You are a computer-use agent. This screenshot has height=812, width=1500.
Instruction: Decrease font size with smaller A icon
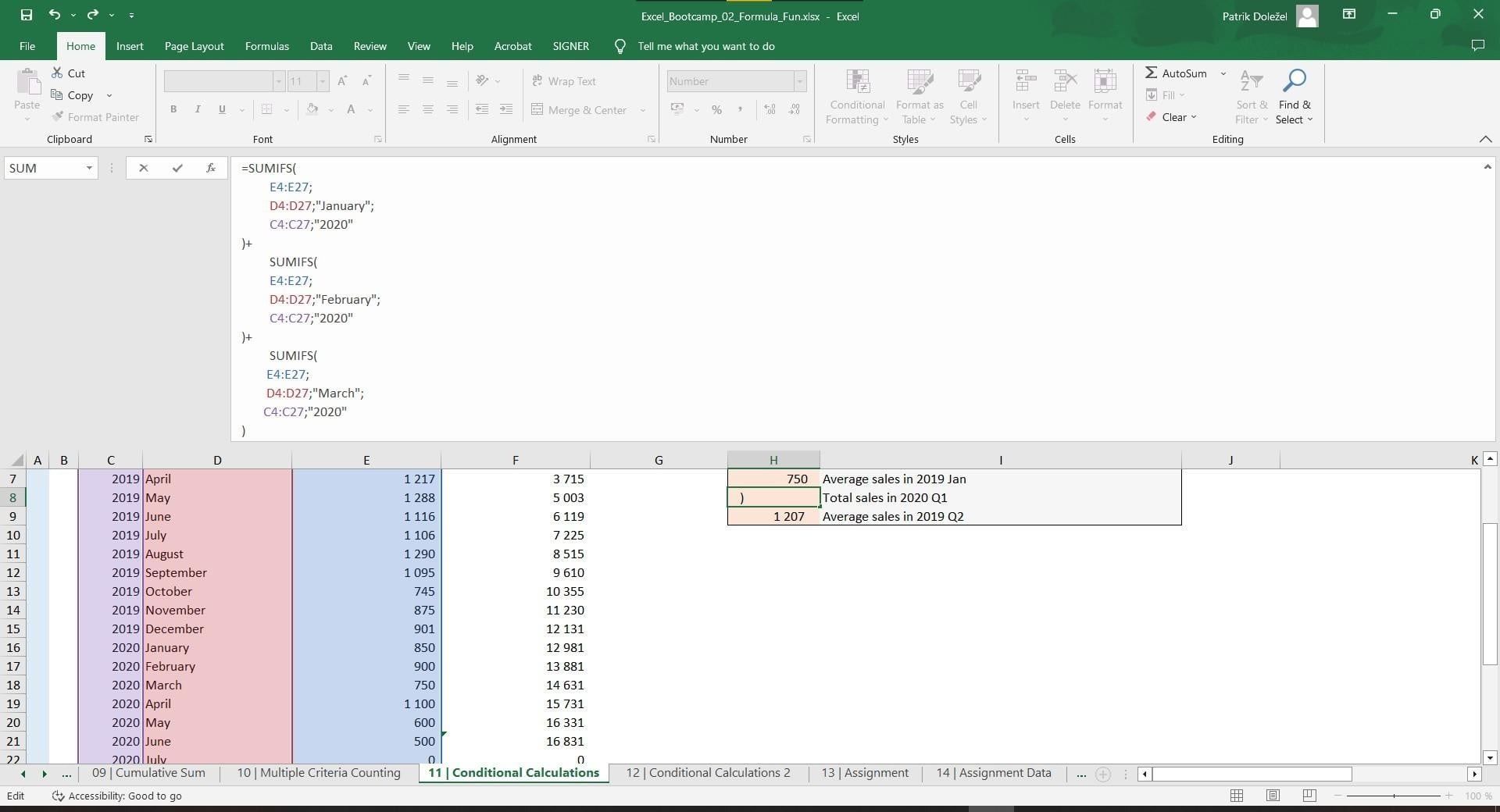[366, 81]
